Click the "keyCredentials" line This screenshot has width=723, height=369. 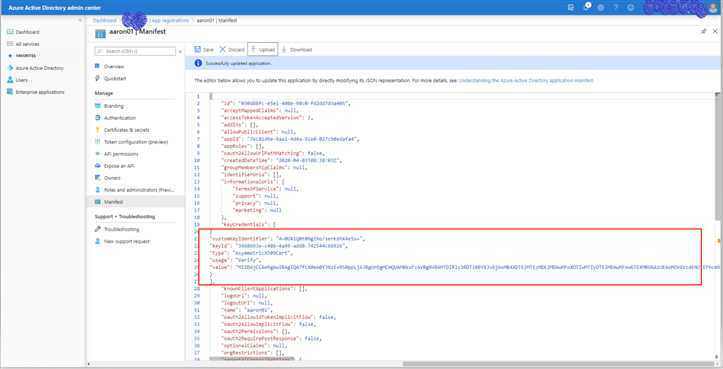249,224
